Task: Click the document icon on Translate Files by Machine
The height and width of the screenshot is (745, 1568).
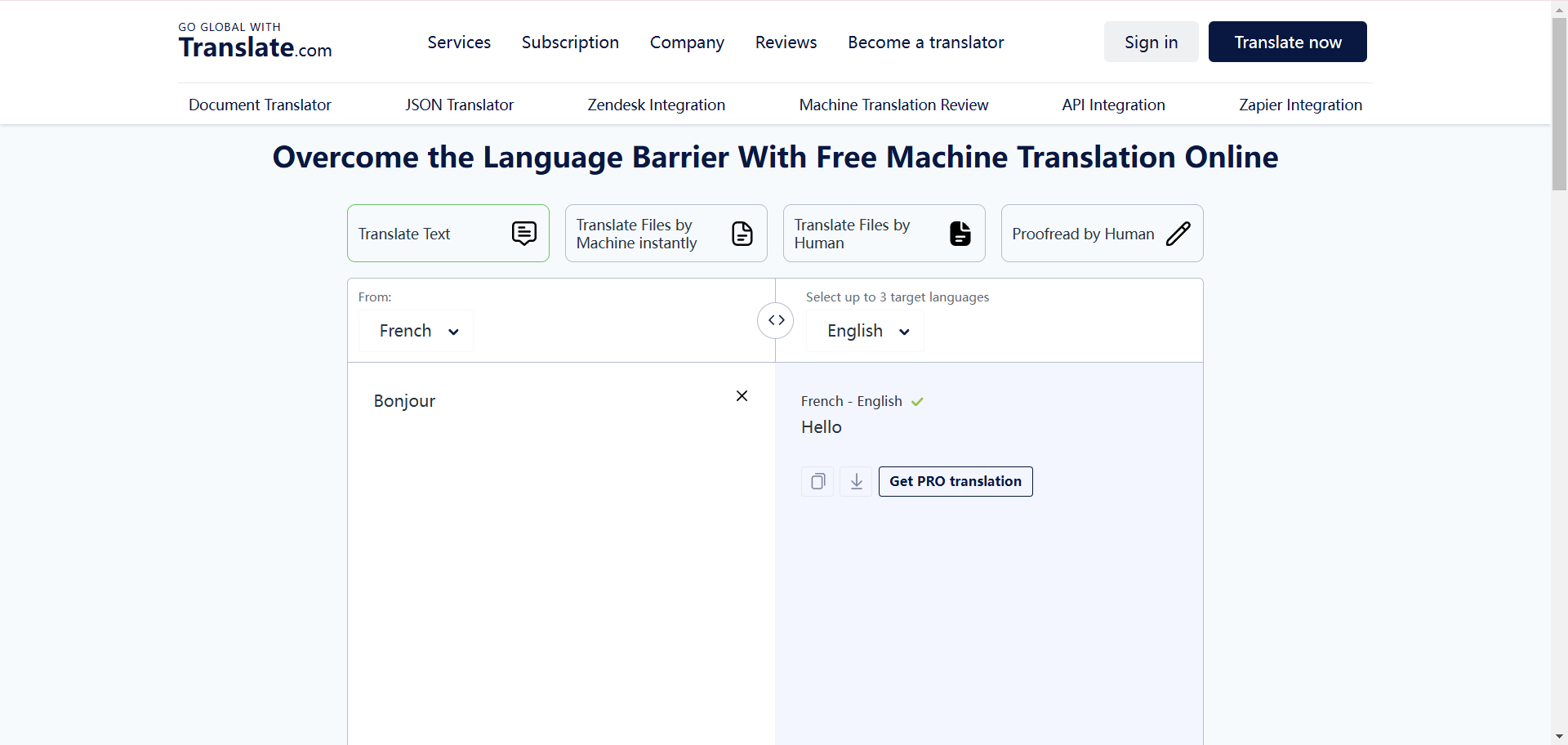Action: (x=742, y=234)
